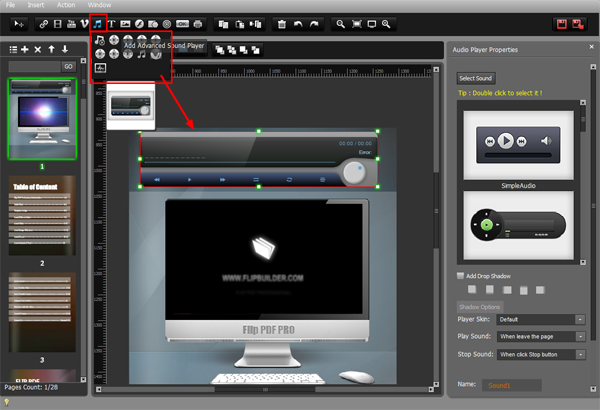This screenshot has width=600, height=410.
Task: Click the repeat loop icon on canvas player
Action: point(289,180)
